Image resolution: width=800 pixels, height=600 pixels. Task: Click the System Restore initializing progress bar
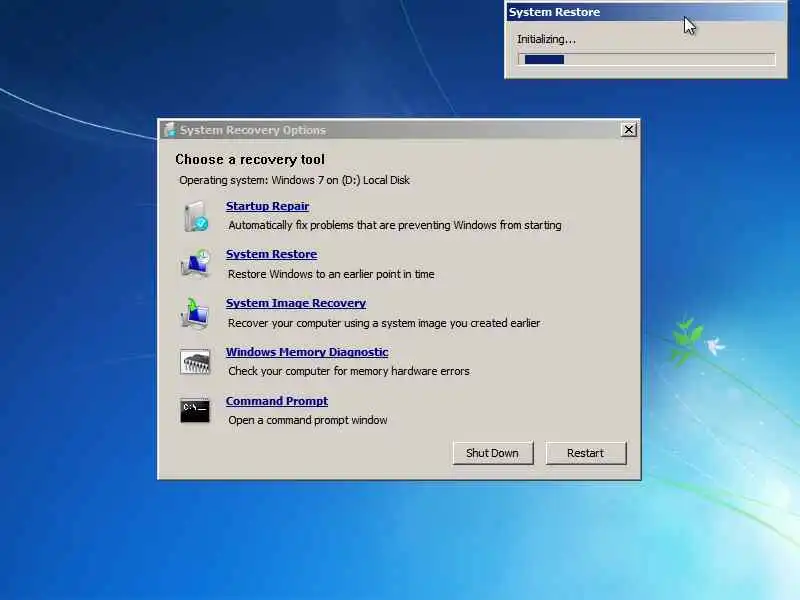tap(646, 60)
